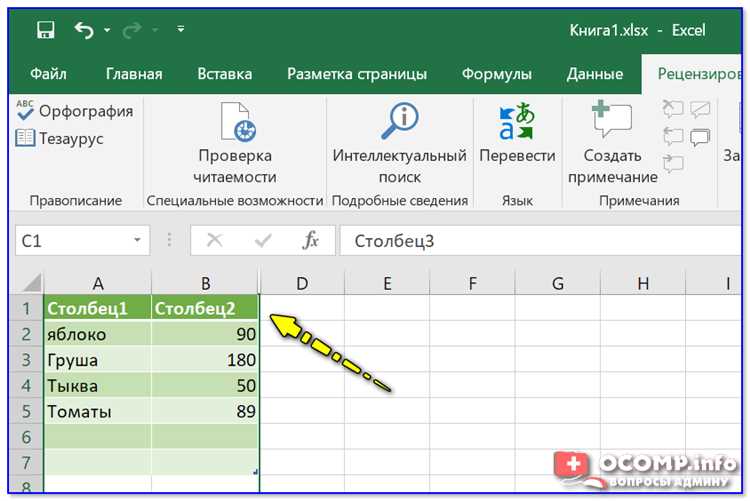Open the Файл tab
The image size is (750, 501).
(48, 74)
